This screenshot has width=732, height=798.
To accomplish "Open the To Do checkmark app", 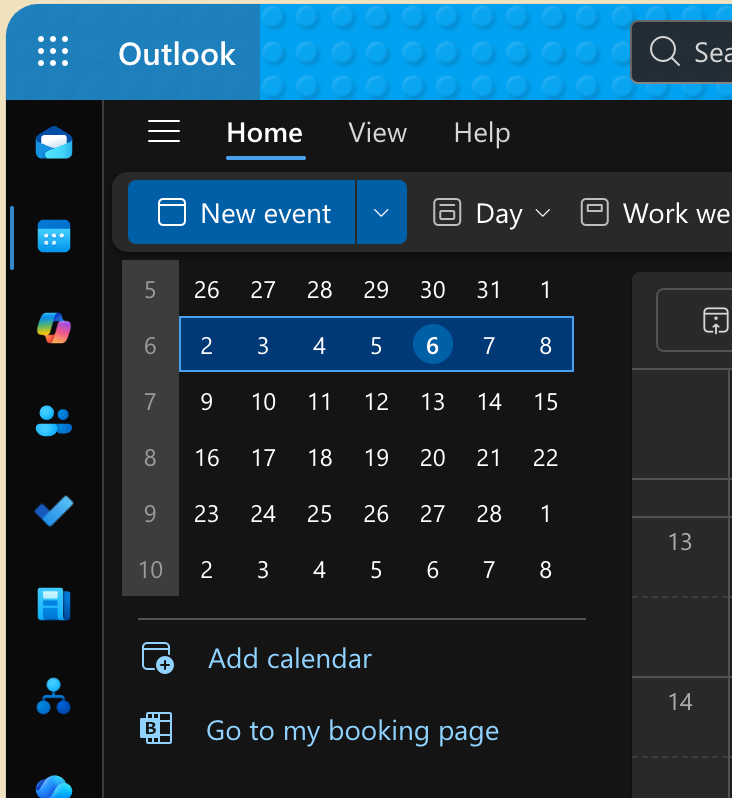I will 53,512.
